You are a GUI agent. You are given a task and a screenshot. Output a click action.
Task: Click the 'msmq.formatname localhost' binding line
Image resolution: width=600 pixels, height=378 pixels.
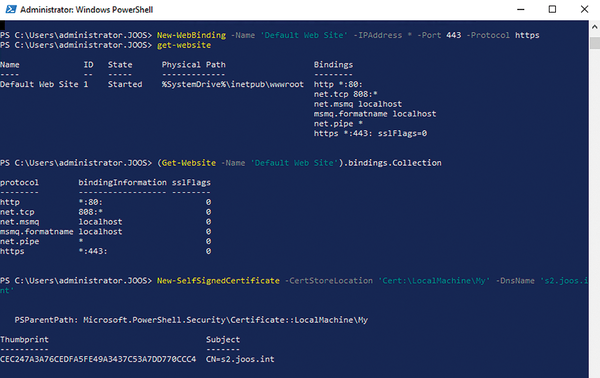[x=375, y=114]
